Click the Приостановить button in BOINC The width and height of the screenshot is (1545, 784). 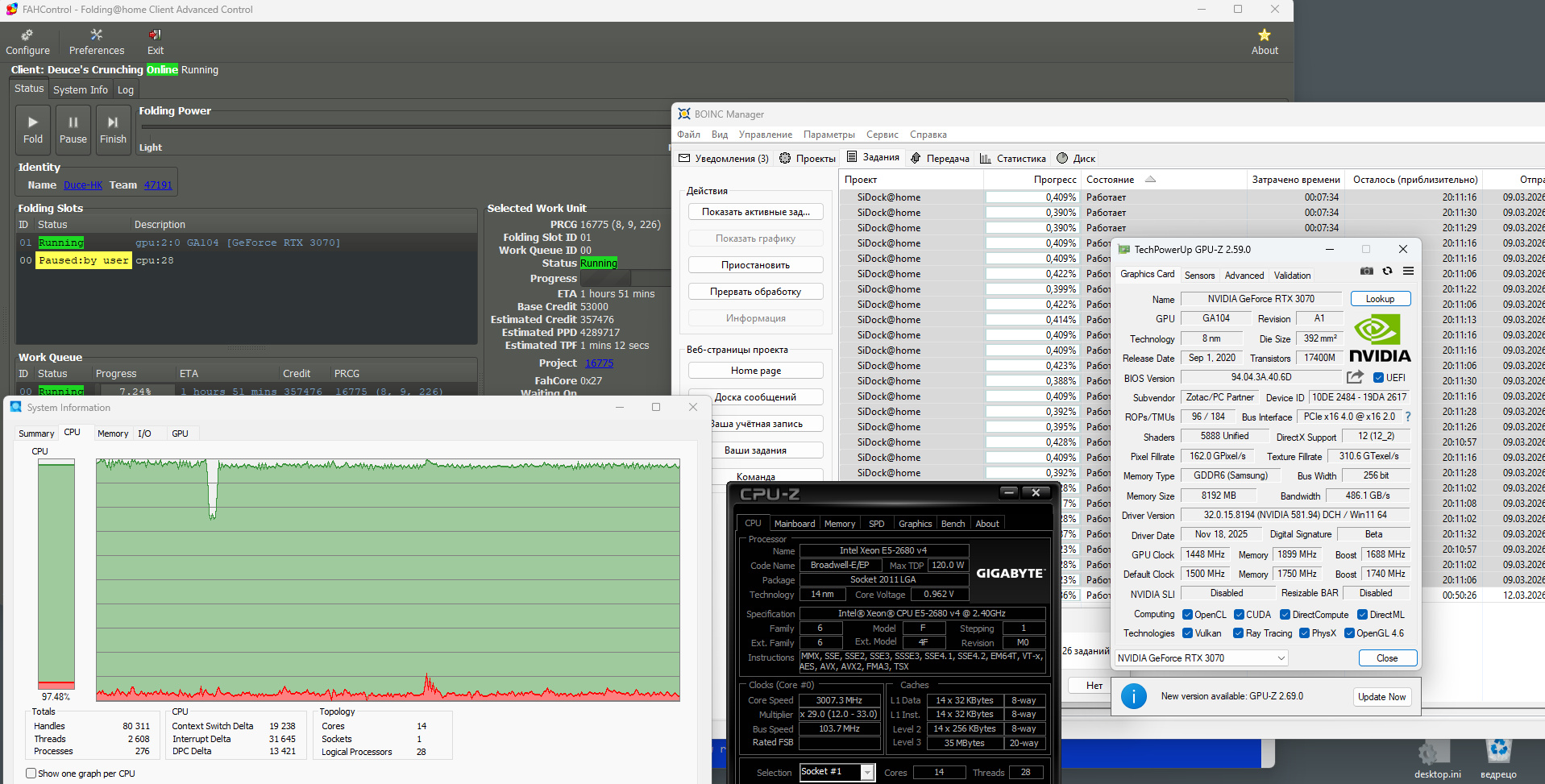755,264
